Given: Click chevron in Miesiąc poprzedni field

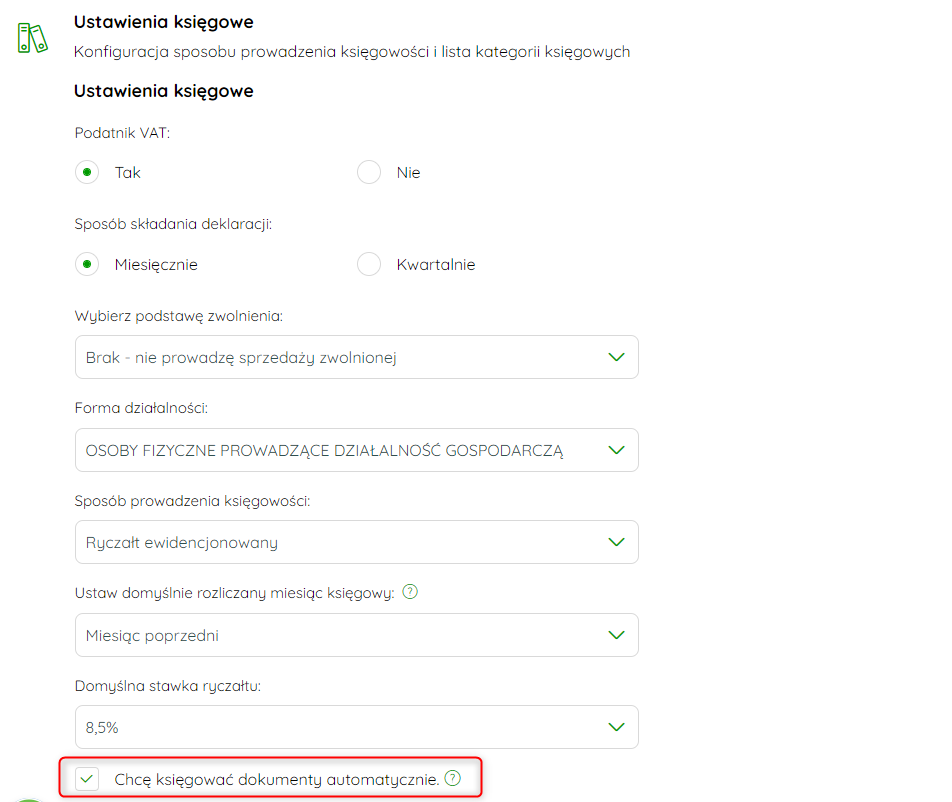Looking at the screenshot, I should pos(616,635).
